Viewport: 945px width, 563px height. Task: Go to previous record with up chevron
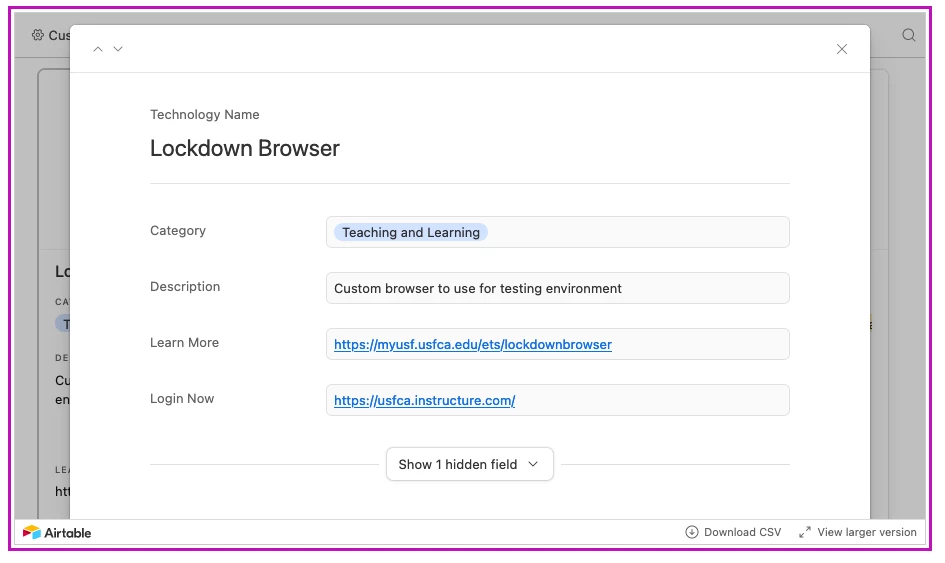coord(98,49)
